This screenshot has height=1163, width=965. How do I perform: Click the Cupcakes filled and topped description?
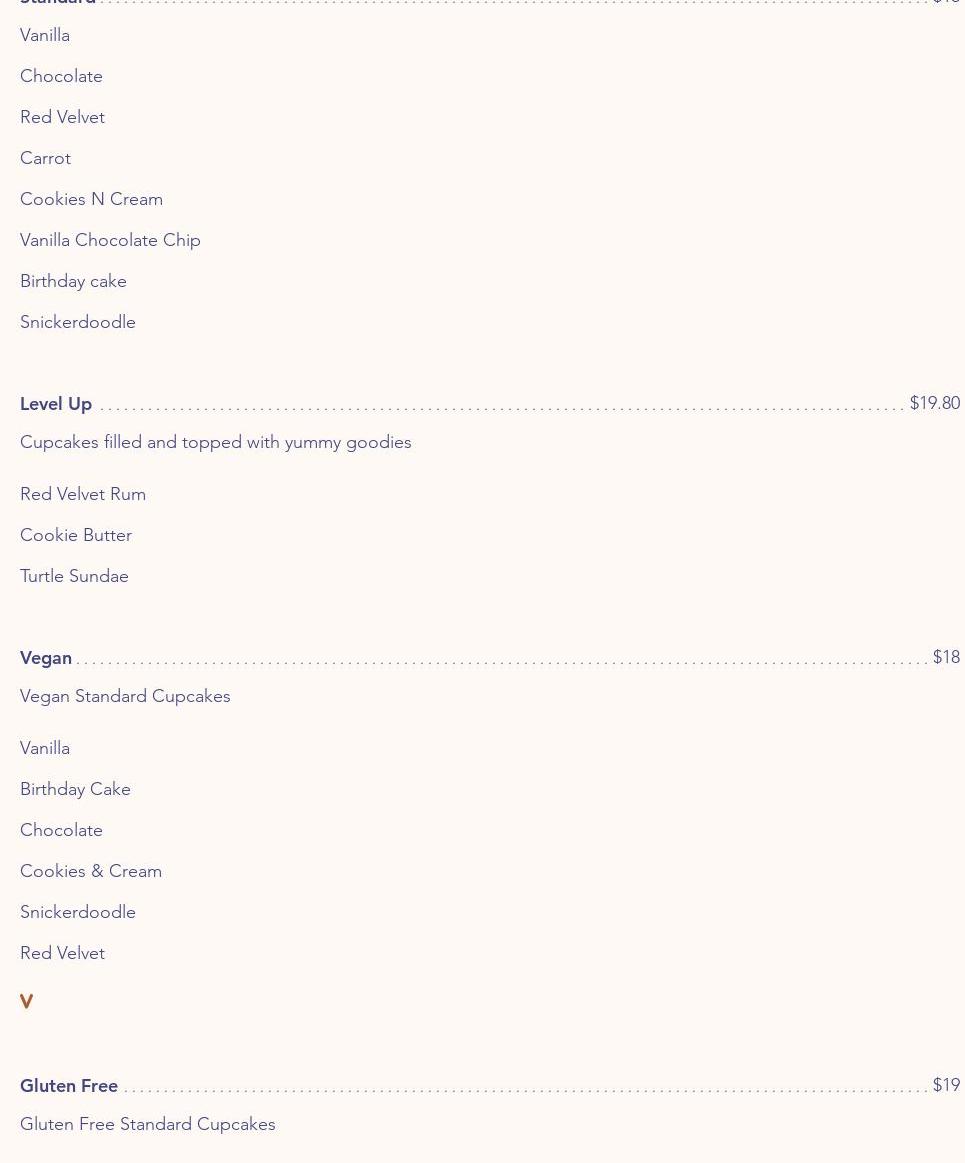pyautogui.click(x=216, y=442)
